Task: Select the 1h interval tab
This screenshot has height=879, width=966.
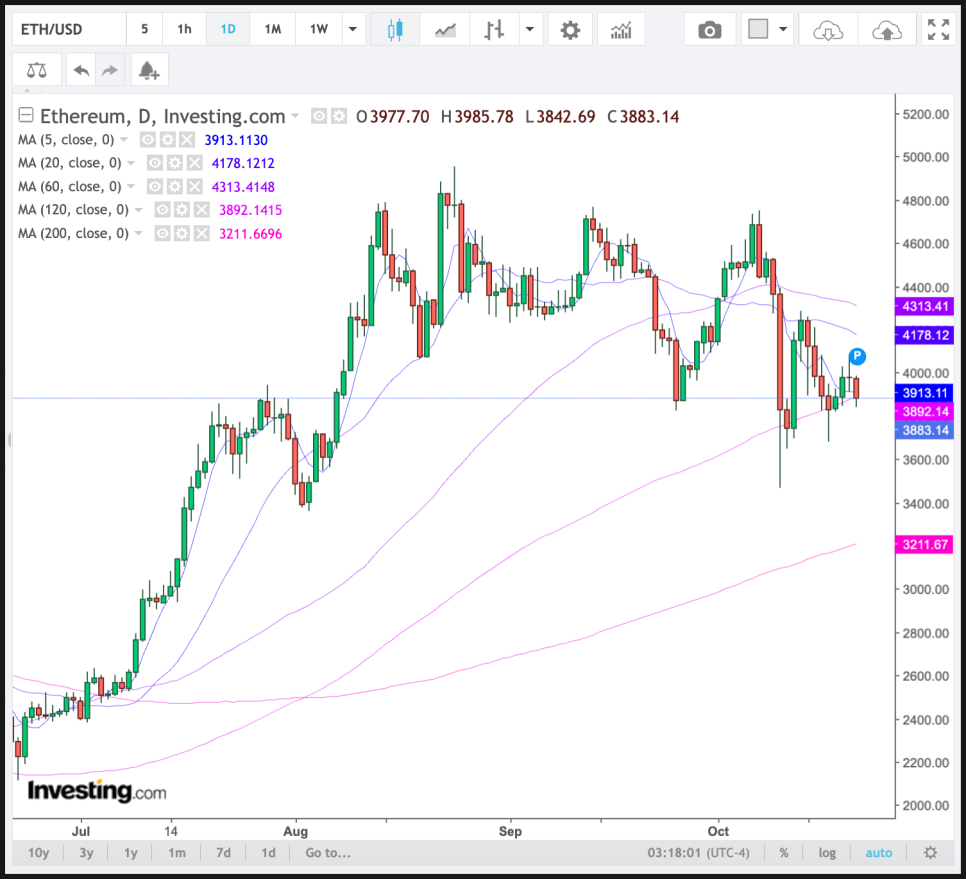Action: tap(185, 29)
